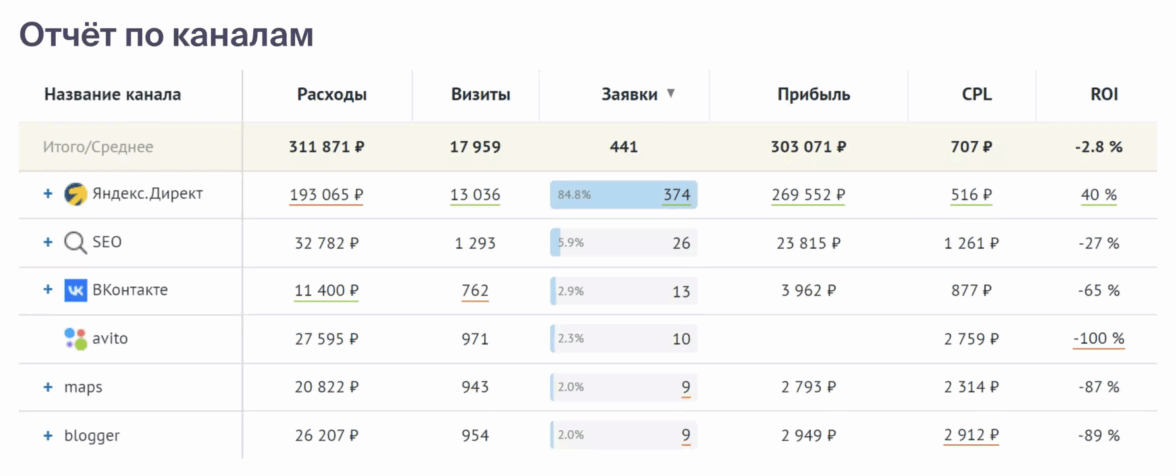The width and height of the screenshot is (1176, 476).
Task: Click the SEO magnifier icon
Action: (x=76, y=242)
